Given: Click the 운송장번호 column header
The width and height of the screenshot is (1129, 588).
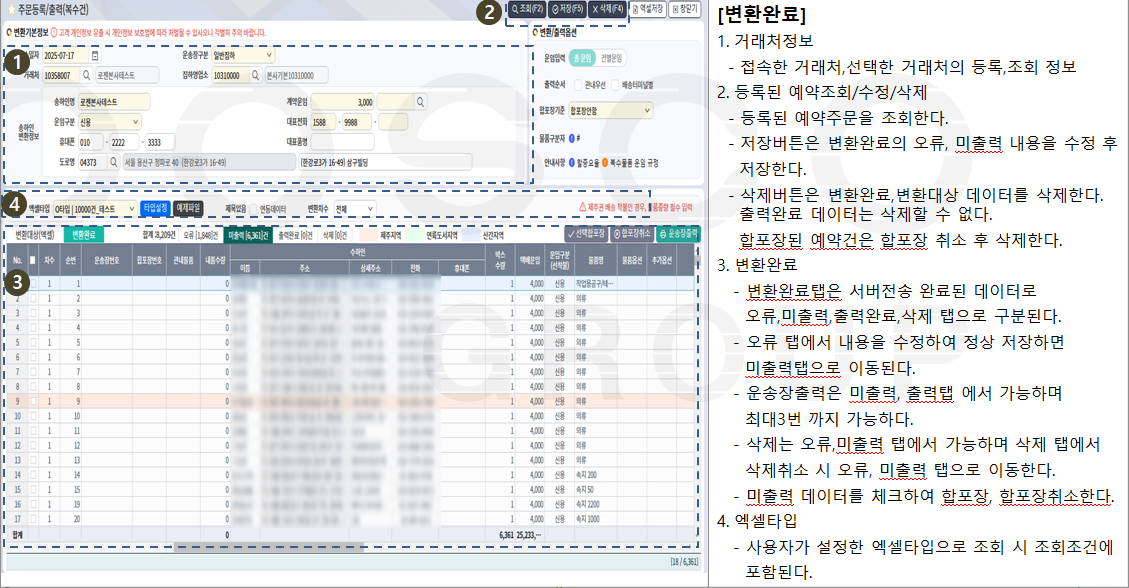Looking at the screenshot, I should click(x=107, y=261).
